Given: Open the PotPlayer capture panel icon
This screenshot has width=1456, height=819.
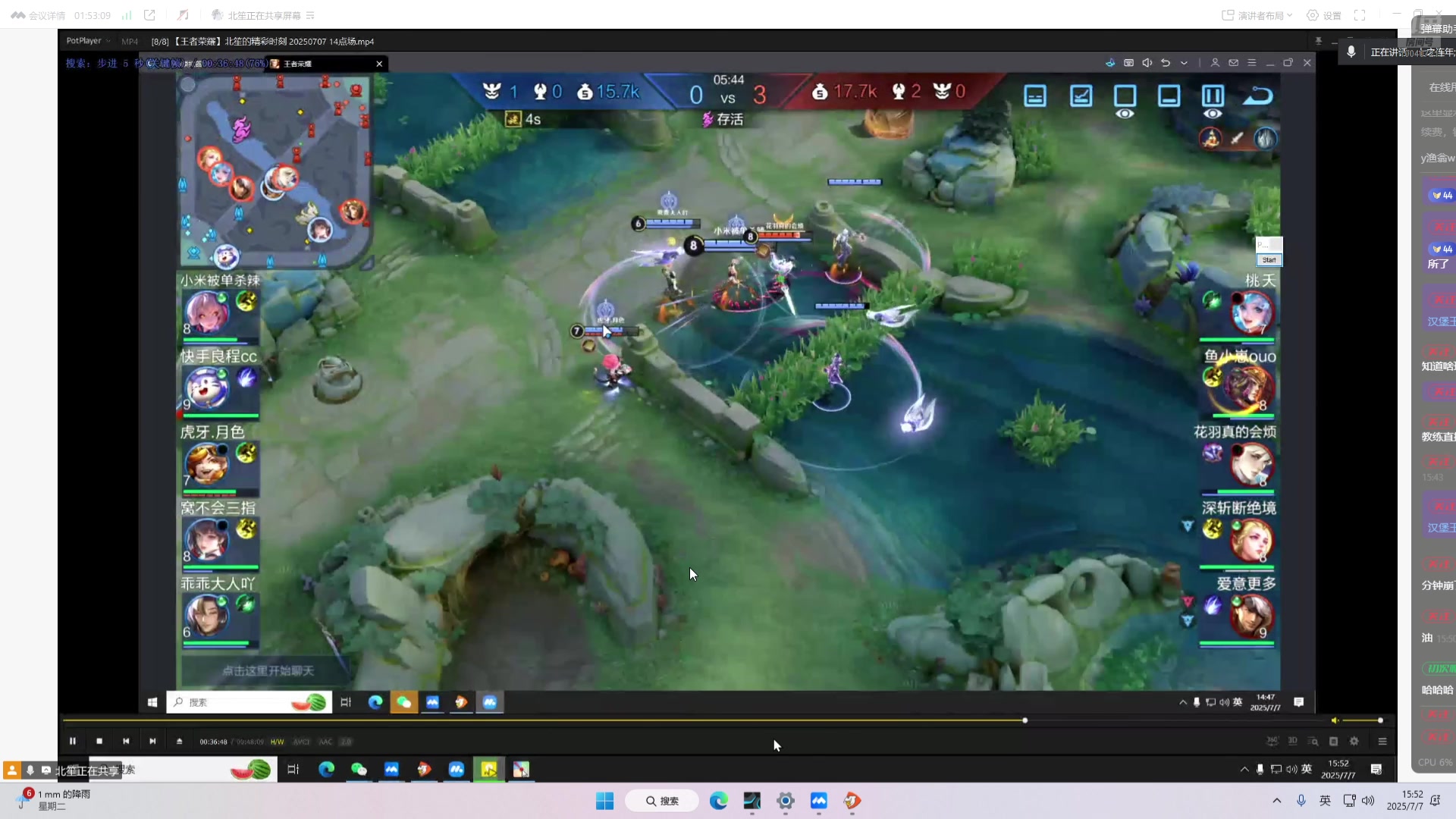Looking at the screenshot, I should (1334, 742).
